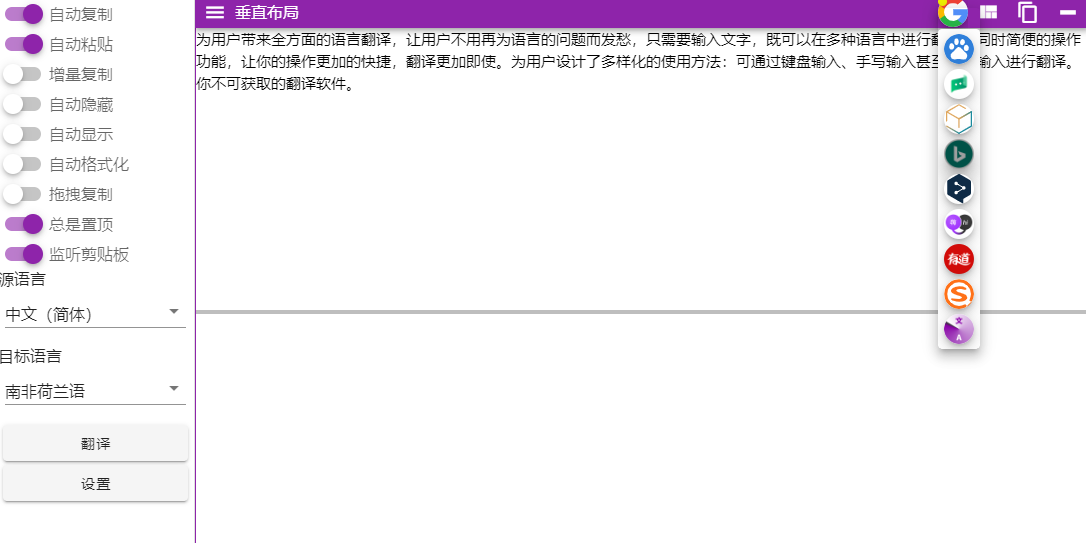Disable the 自动粘贴 toggle
Viewport: 1086px width, 543px height.
point(24,44)
